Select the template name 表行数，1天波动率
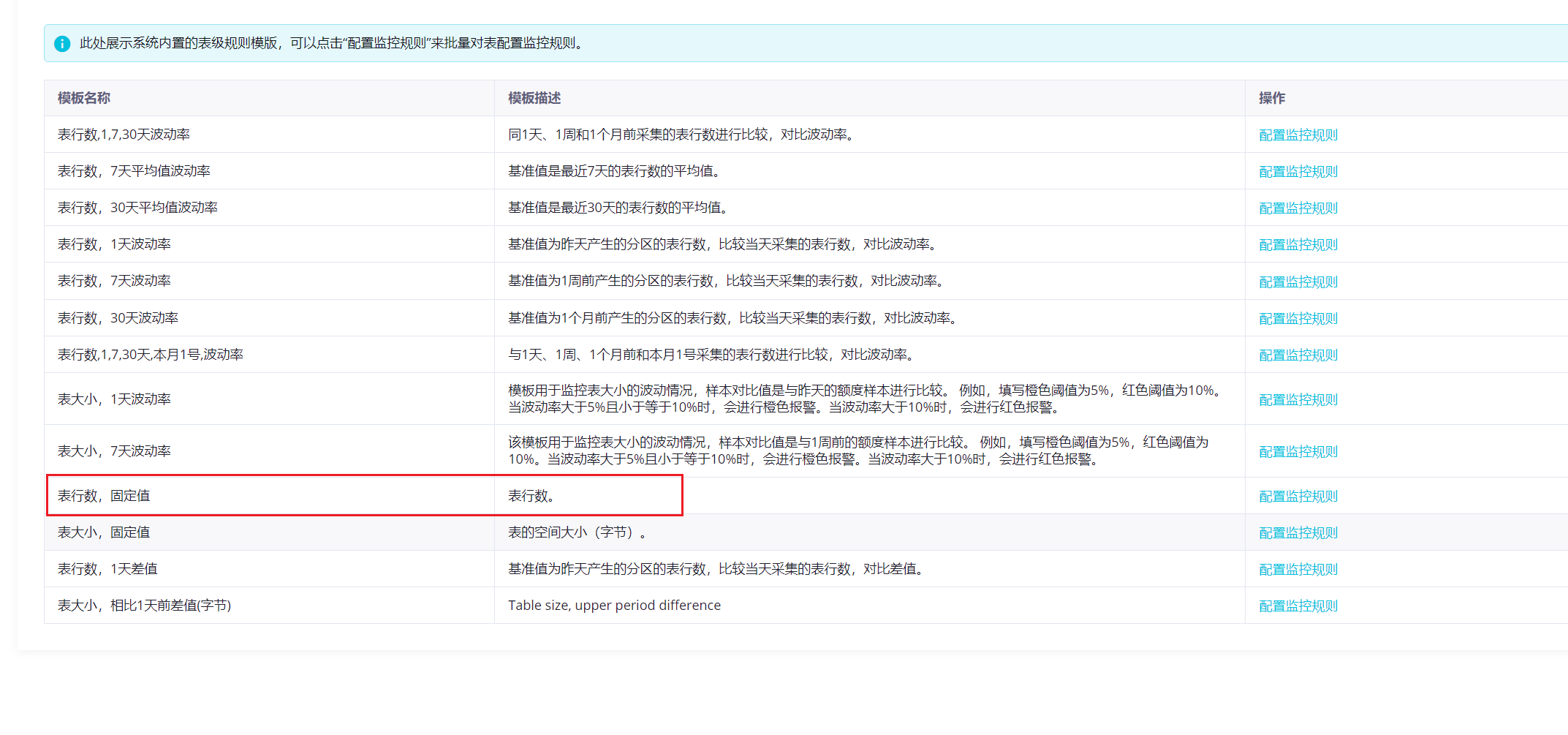This screenshot has height=735, width=1568. coord(114,244)
